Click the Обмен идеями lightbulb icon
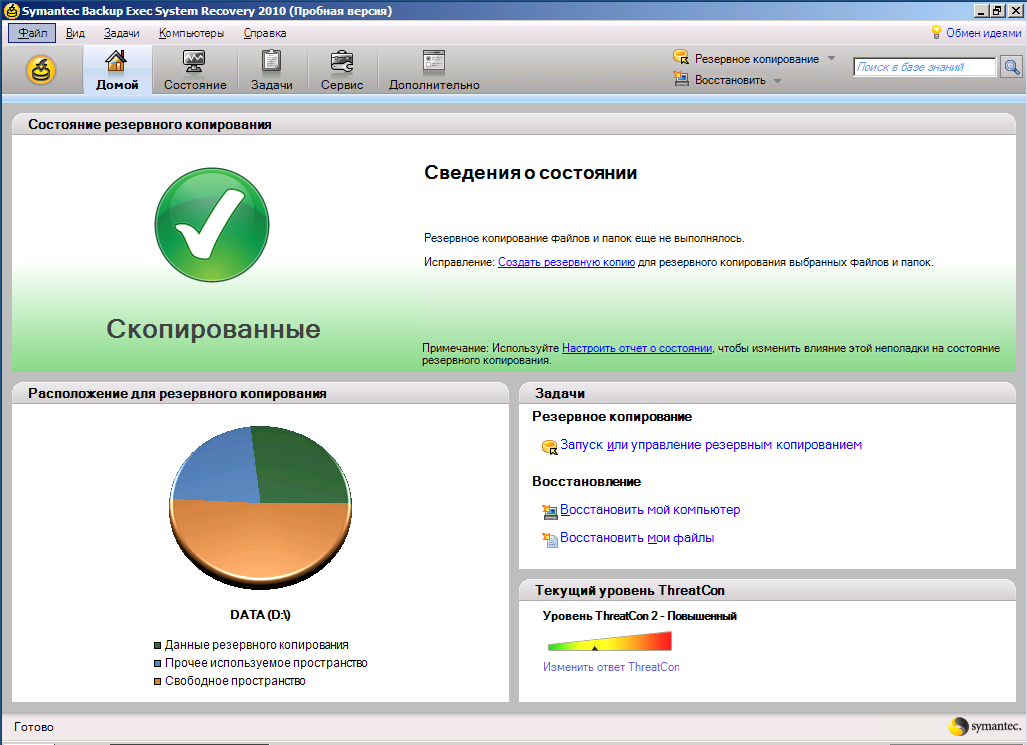Viewport: 1027px width, 745px height. click(937, 32)
